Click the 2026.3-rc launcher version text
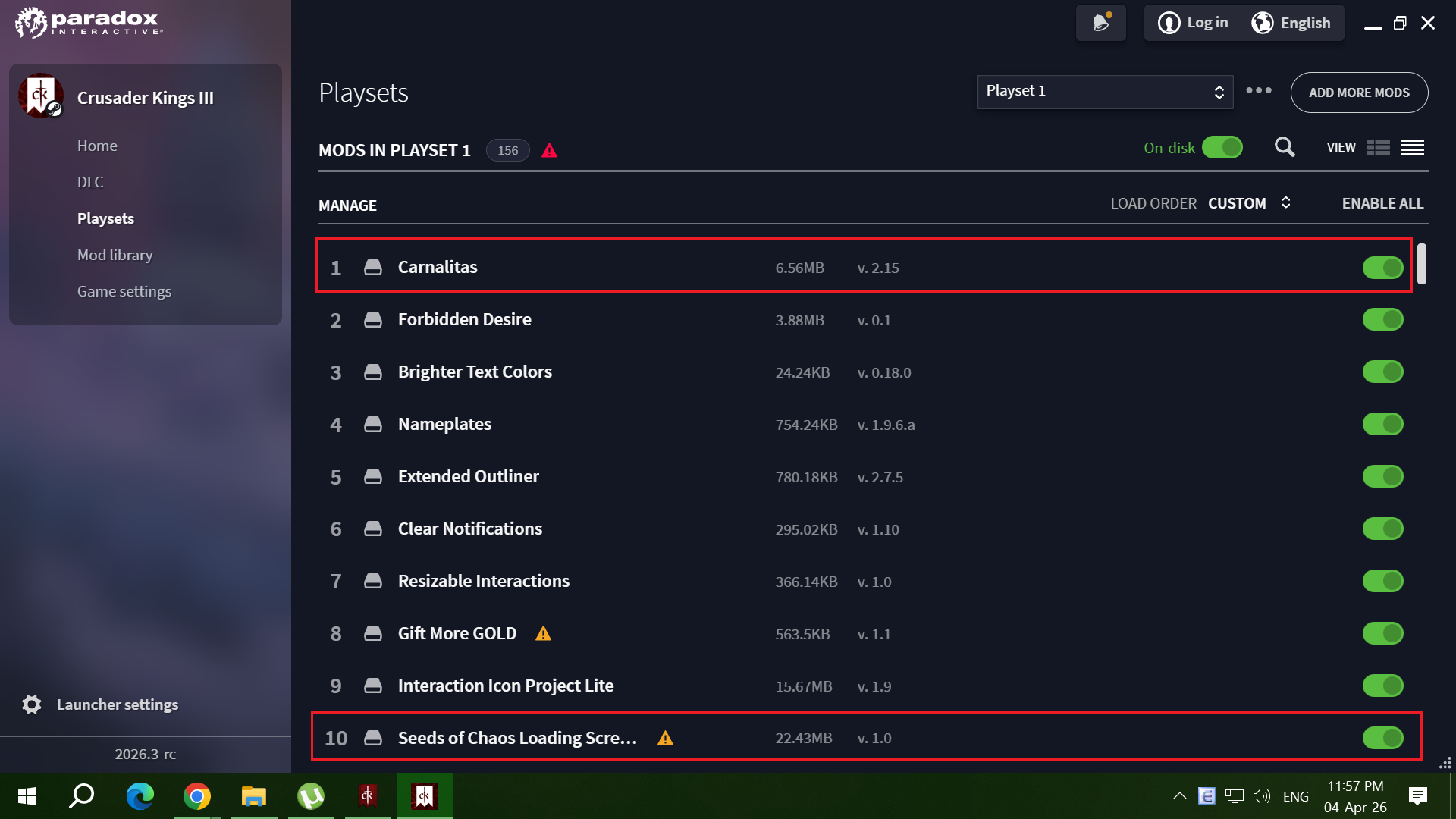The image size is (1456, 819). [x=146, y=754]
